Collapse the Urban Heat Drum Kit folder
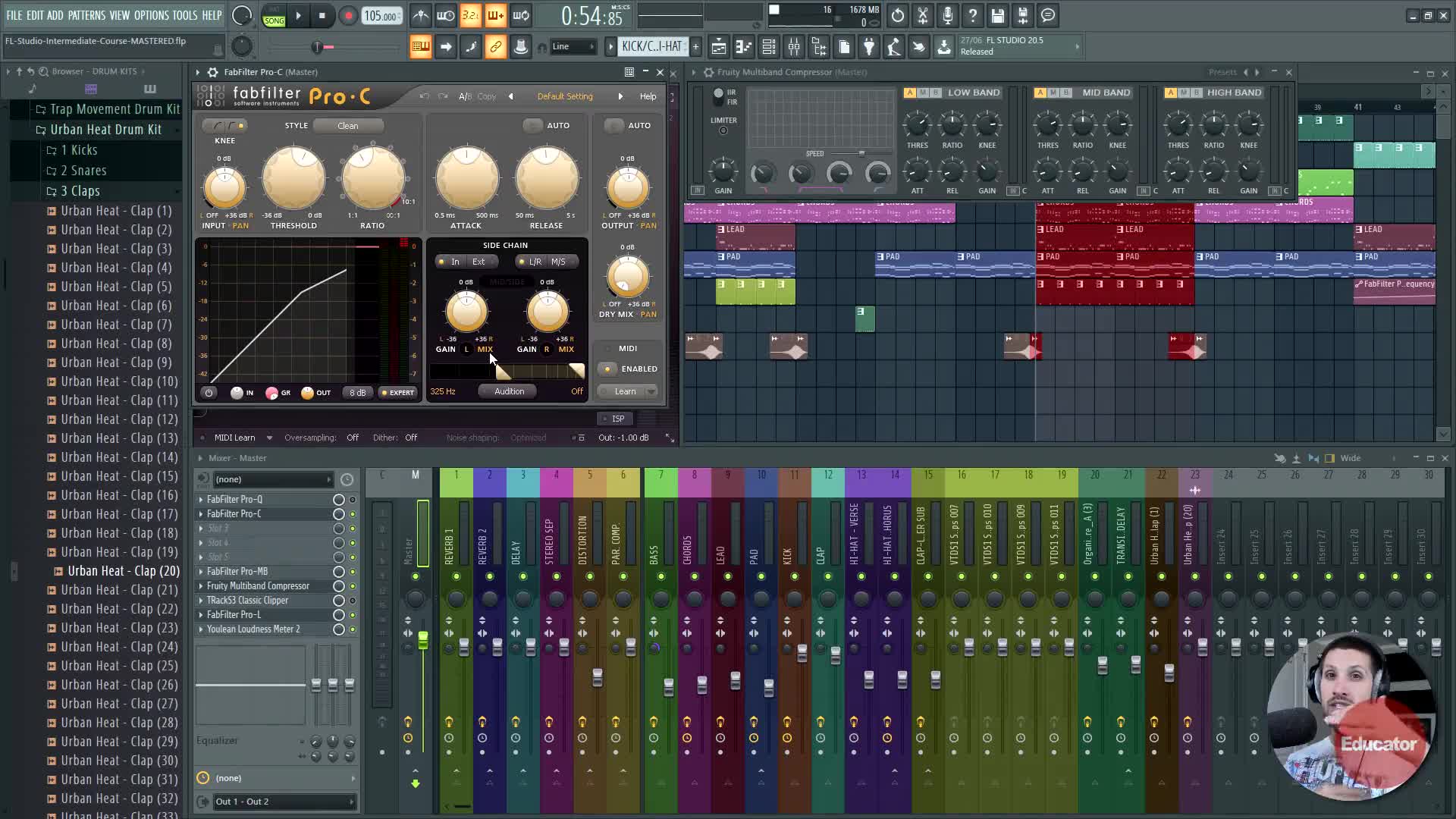This screenshot has width=1456, height=819. [105, 130]
